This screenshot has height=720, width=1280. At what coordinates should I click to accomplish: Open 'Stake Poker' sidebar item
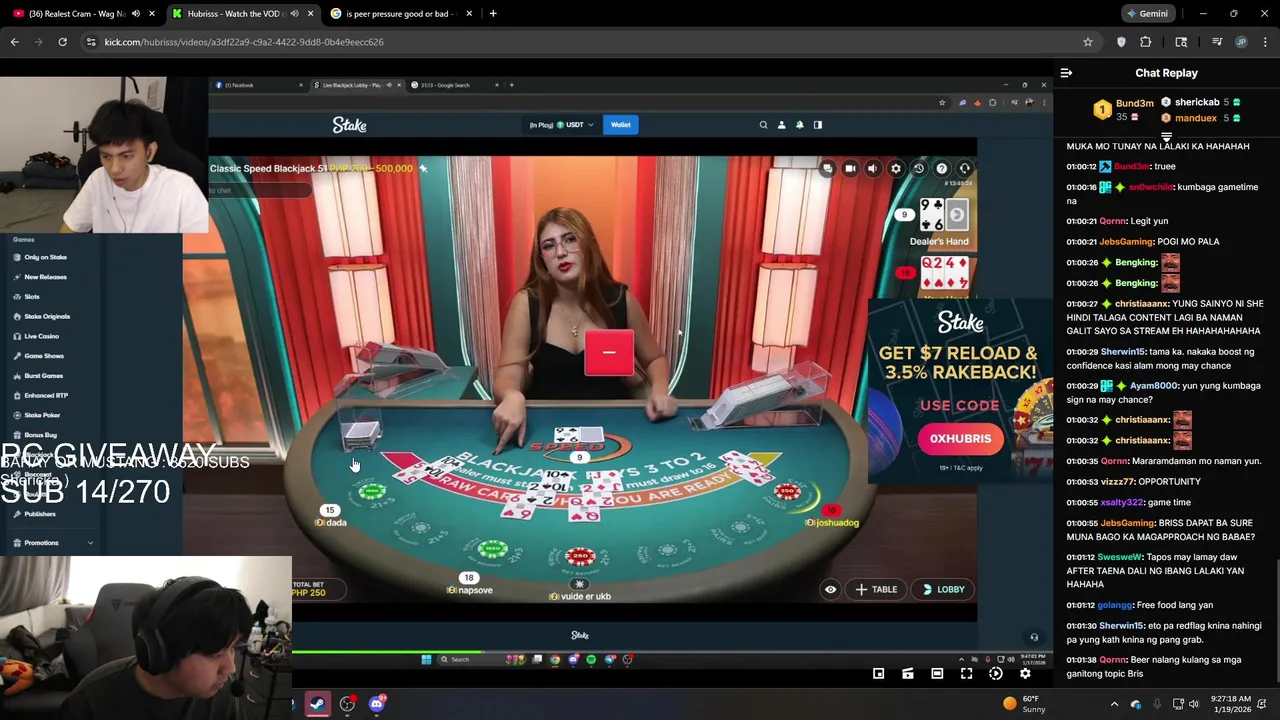click(42, 415)
